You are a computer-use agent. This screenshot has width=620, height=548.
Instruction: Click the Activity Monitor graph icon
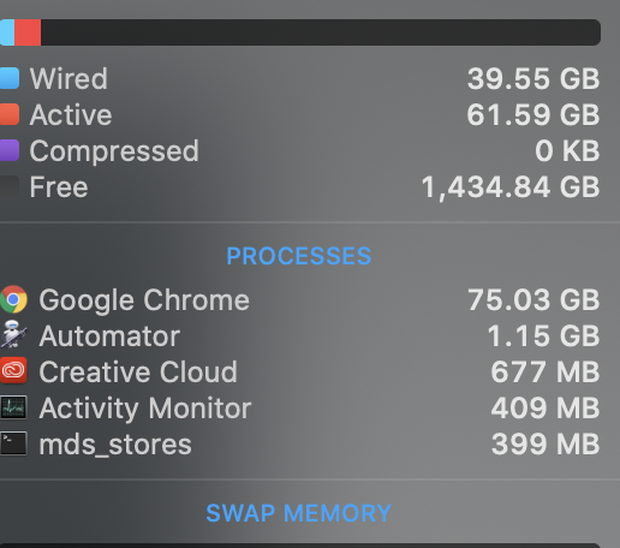[13, 408]
